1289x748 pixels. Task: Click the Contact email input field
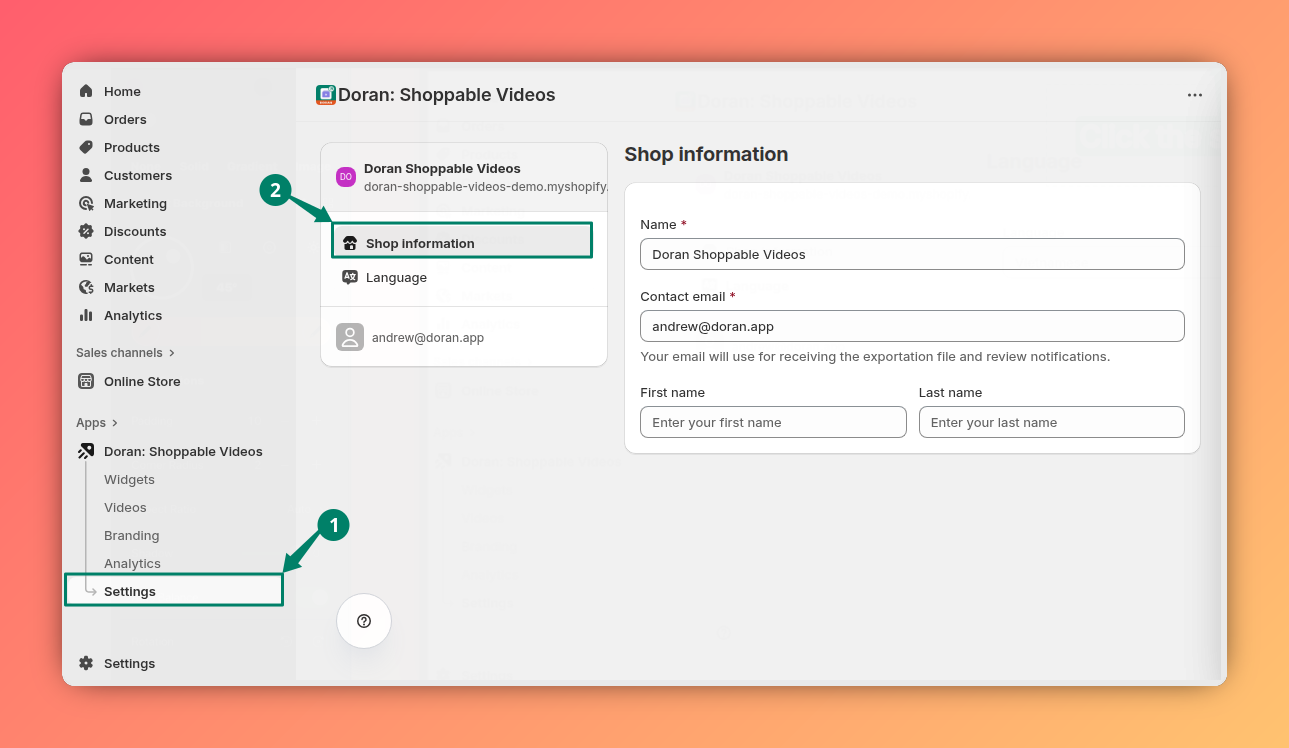(x=912, y=326)
